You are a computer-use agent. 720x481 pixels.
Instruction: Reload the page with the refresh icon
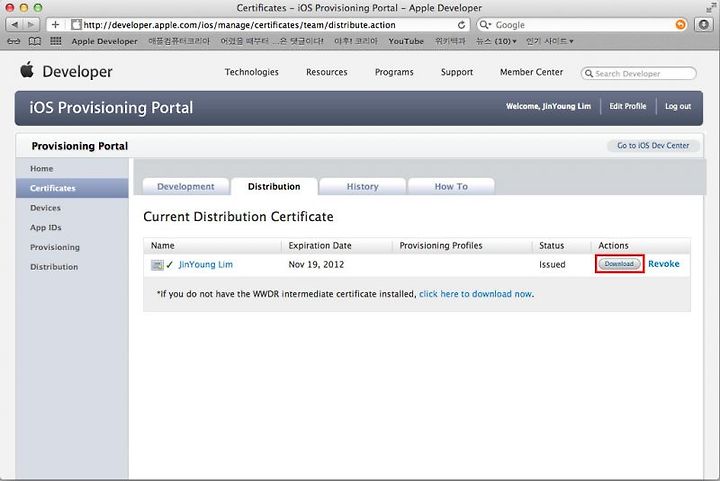(461, 25)
